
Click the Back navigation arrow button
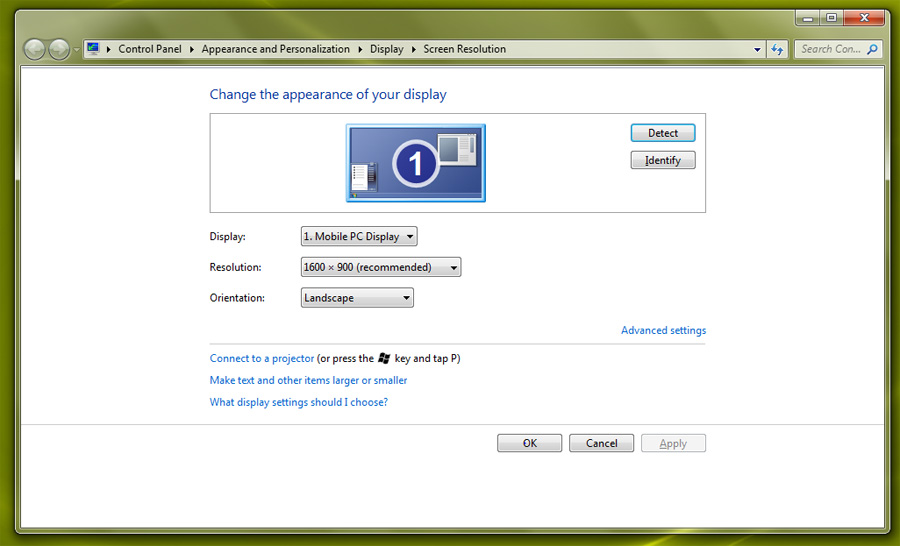click(35, 49)
